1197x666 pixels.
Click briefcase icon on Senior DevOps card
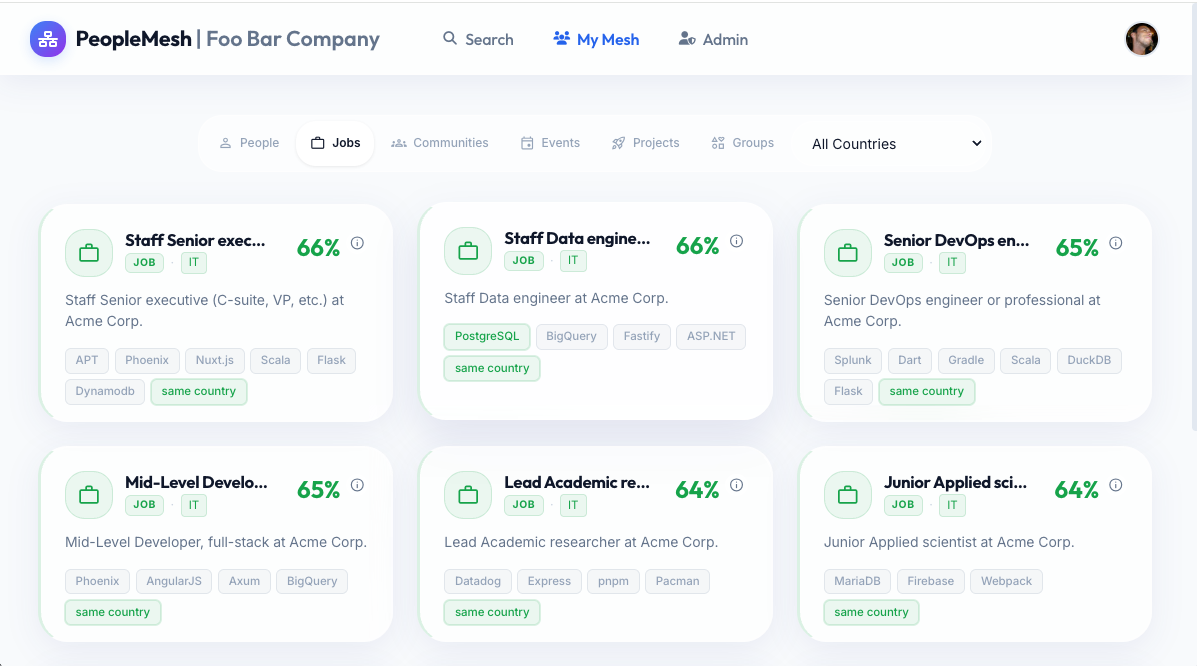847,253
